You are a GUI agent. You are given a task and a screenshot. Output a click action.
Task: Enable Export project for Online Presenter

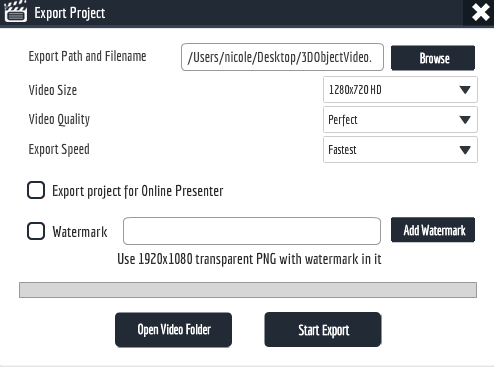(x=36, y=190)
